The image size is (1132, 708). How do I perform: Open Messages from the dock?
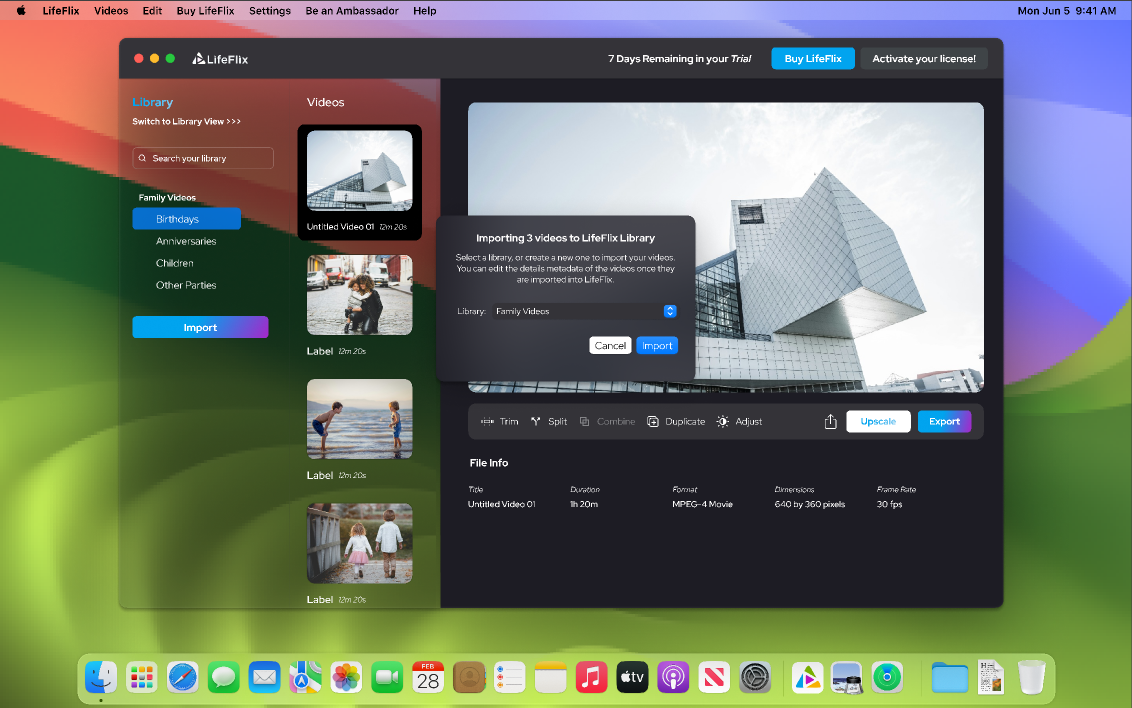(224, 678)
